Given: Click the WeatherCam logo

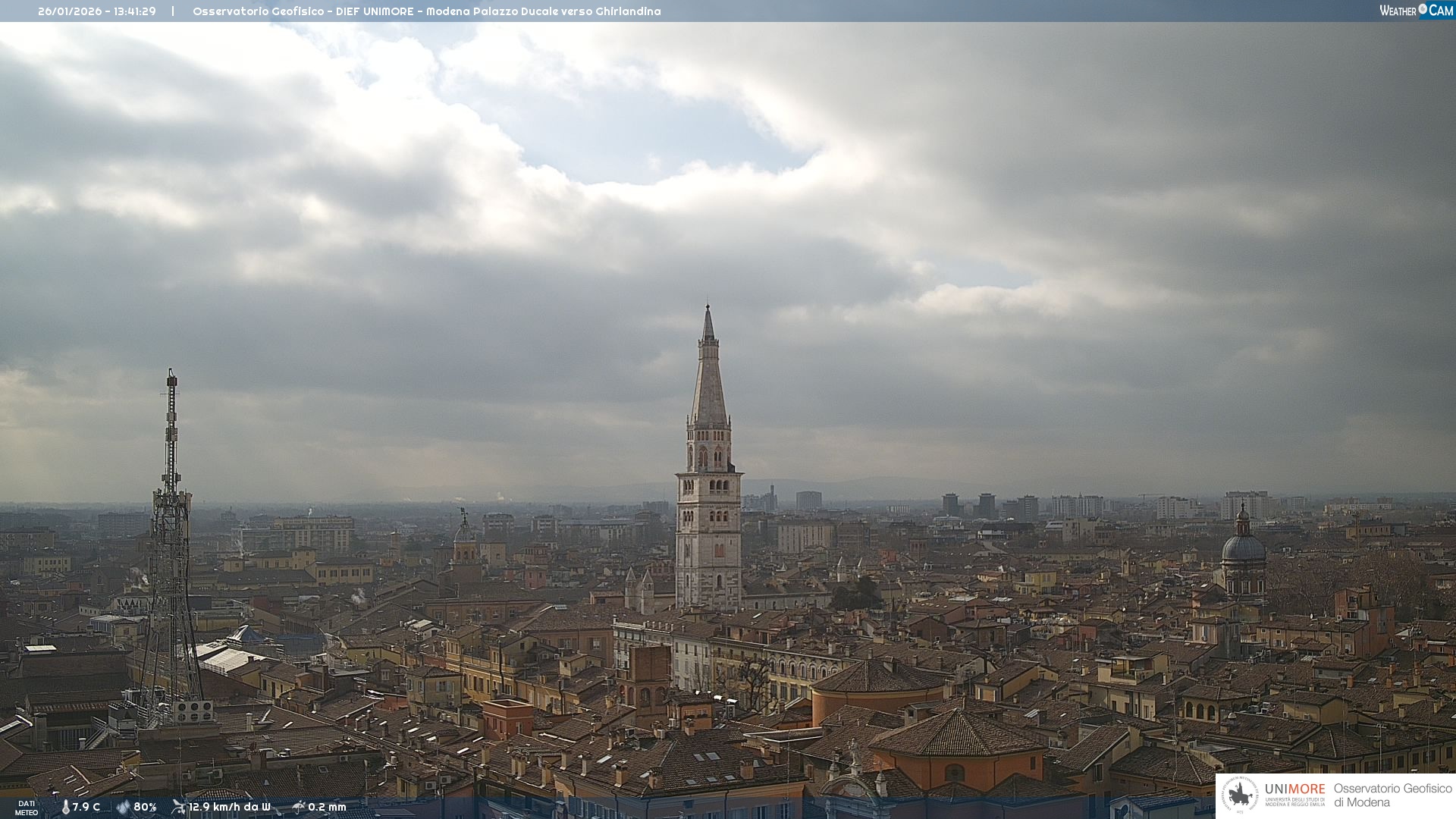Looking at the screenshot, I should coord(1416,11).
